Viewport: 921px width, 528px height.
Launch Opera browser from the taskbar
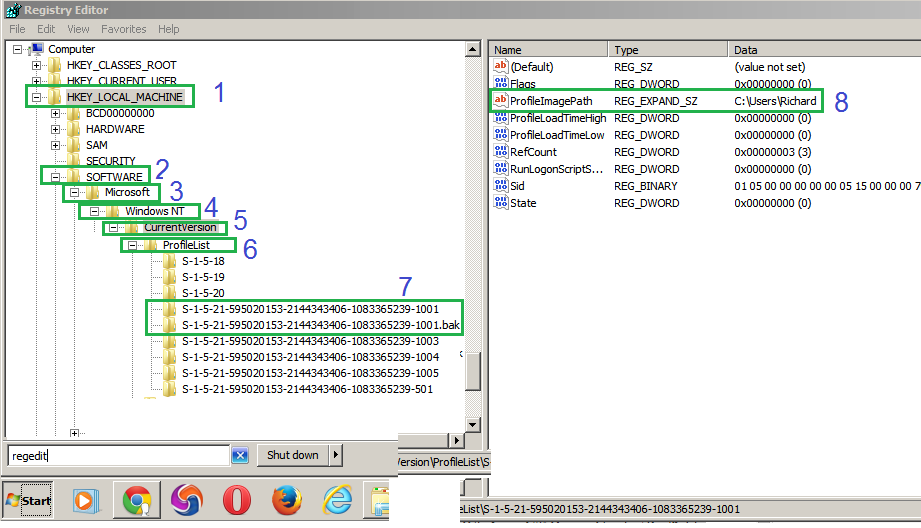pos(237,500)
